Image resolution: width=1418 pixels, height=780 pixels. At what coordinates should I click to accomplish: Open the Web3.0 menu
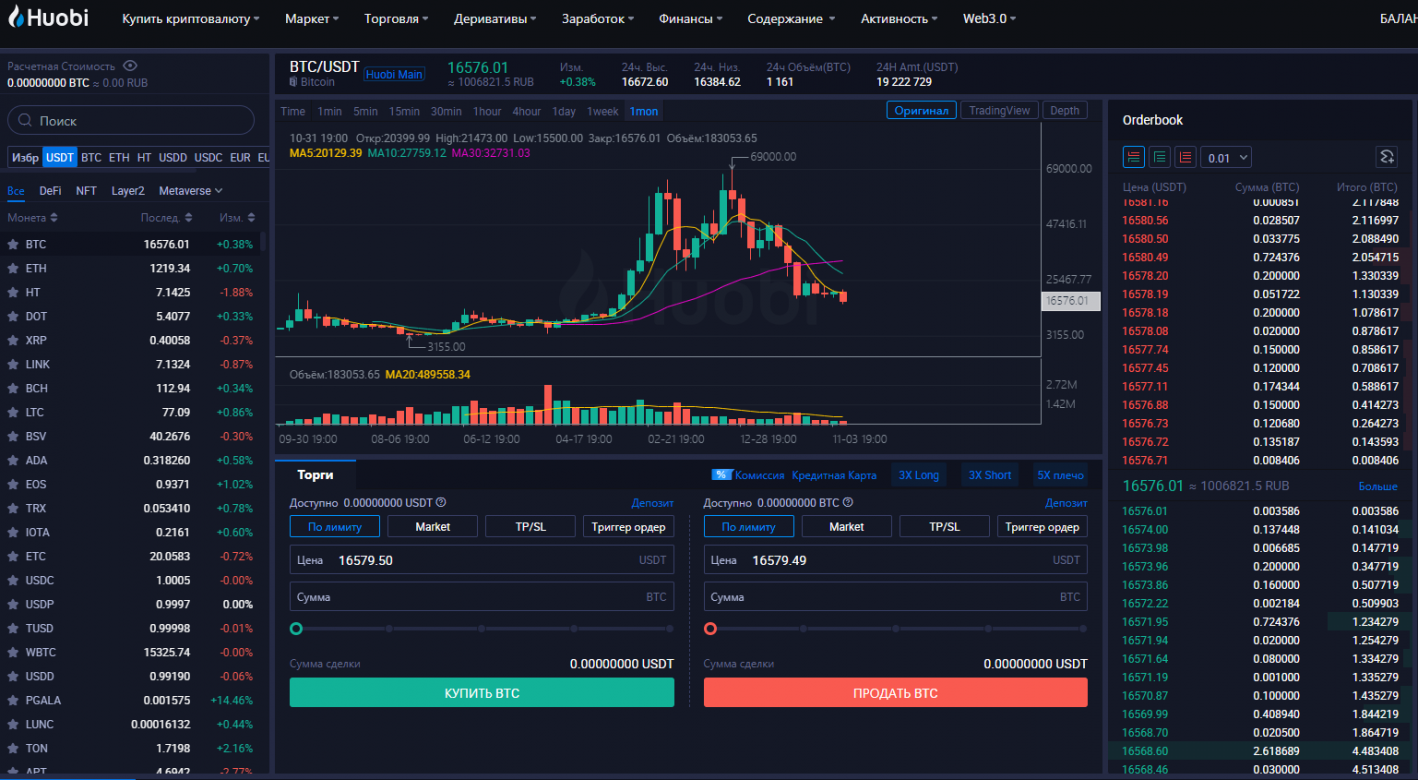[x=990, y=19]
